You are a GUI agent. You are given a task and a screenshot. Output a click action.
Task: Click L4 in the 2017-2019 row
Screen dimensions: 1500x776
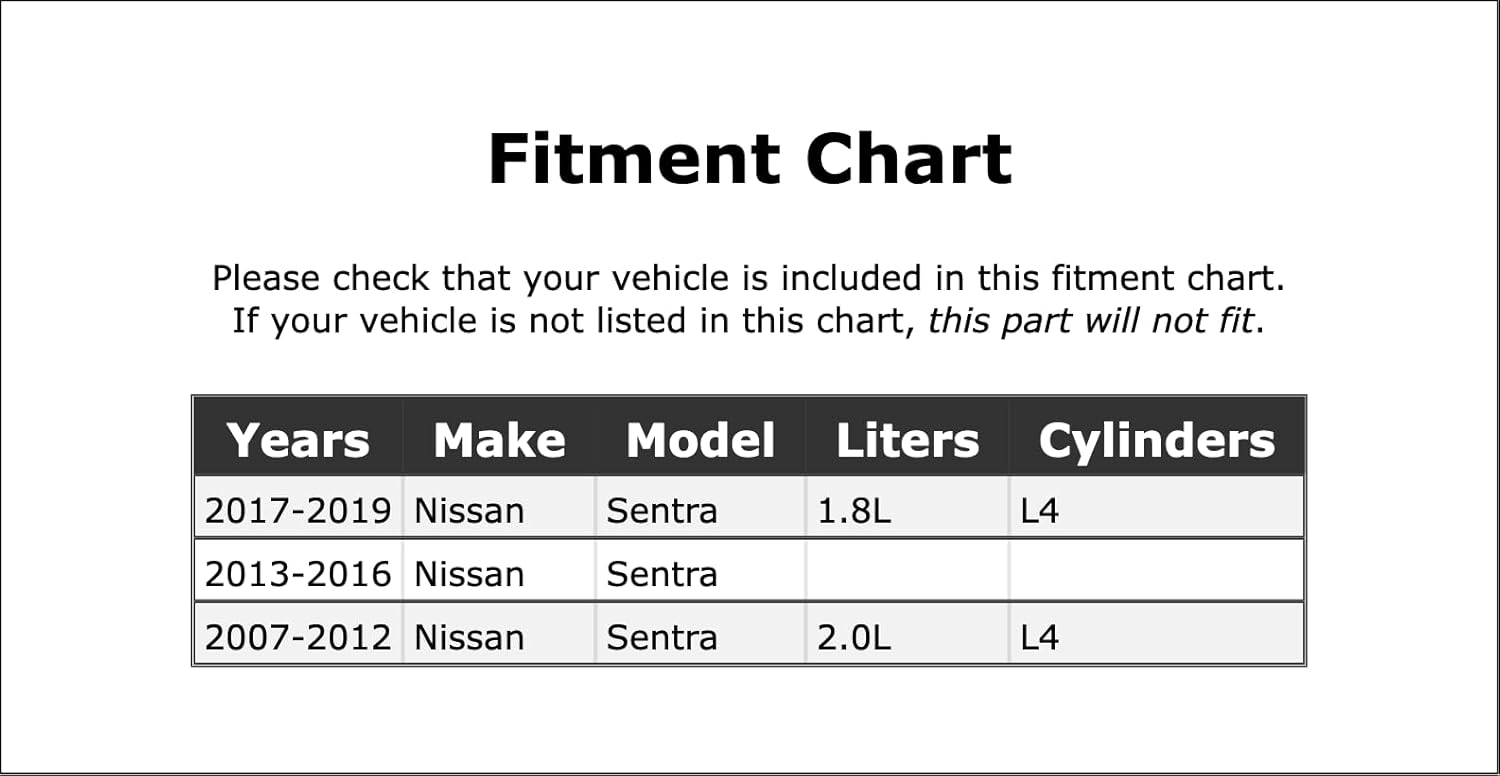(x=1039, y=511)
